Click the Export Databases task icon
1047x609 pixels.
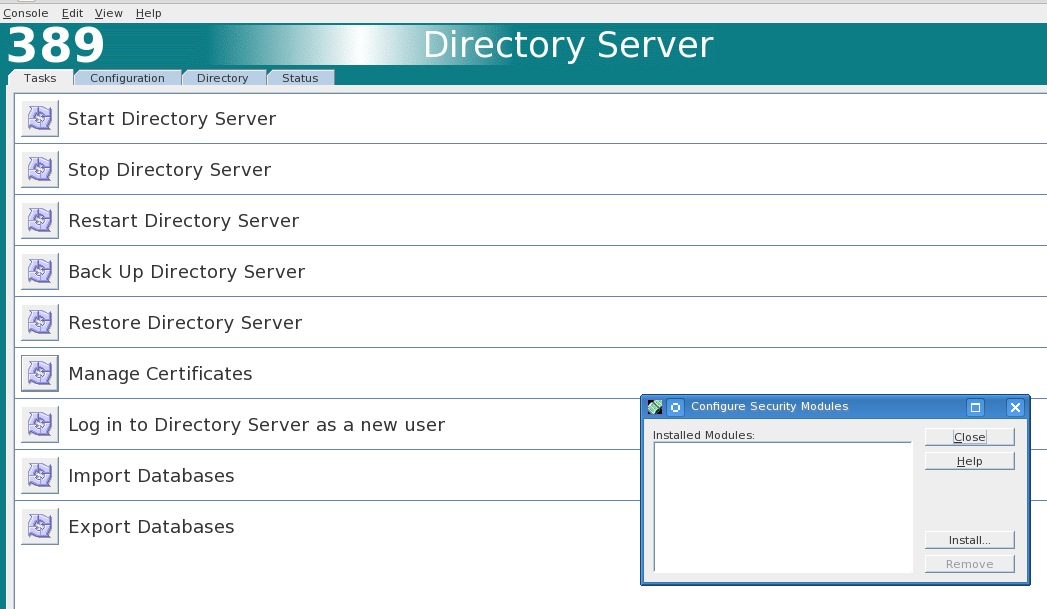tap(40, 526)
